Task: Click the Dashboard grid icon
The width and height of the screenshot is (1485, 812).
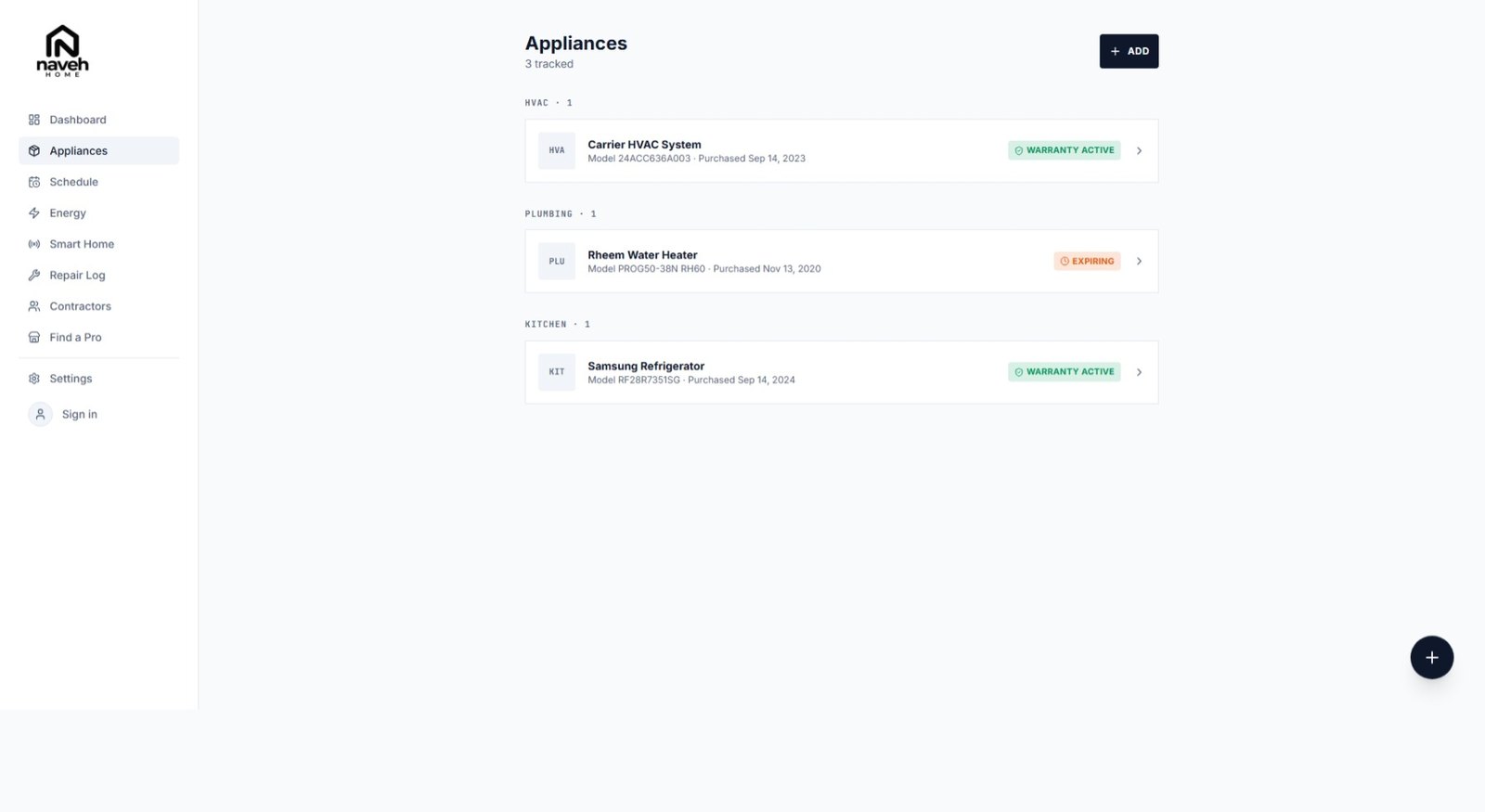Action: click(x=34, y=120)
